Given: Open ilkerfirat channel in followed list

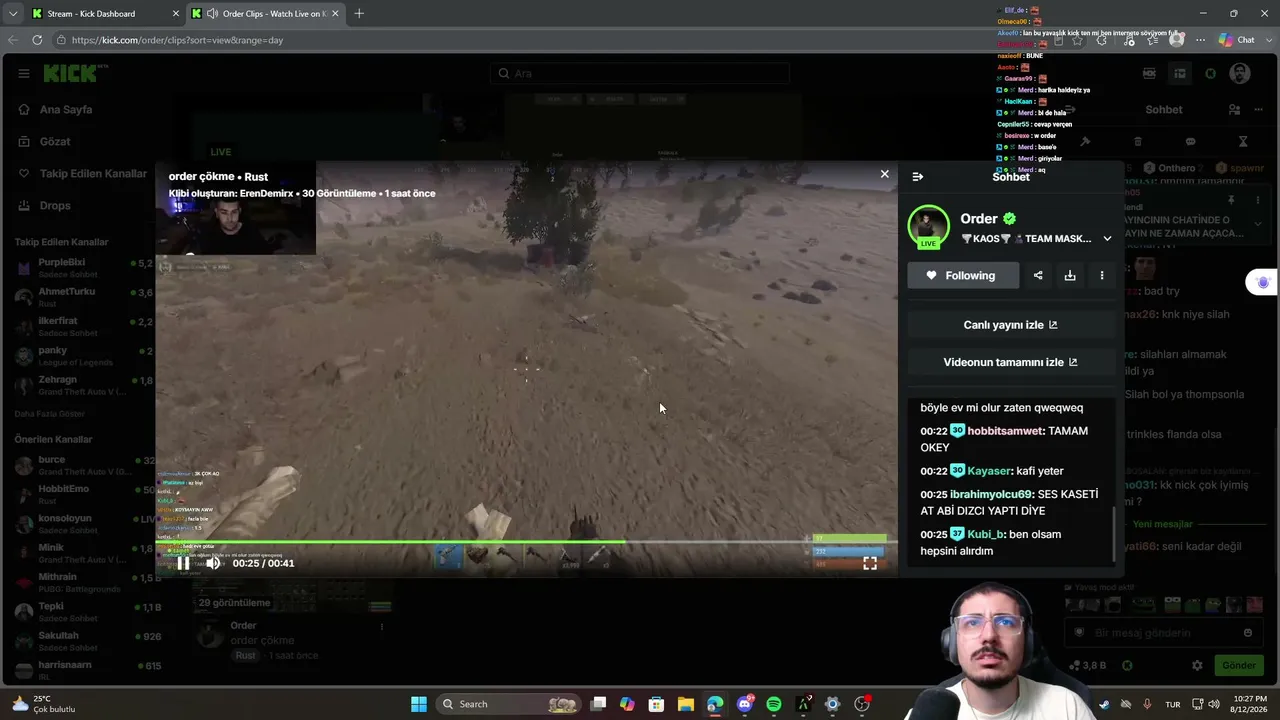Looking at the screenshot, I should click(x=82, y=326).
